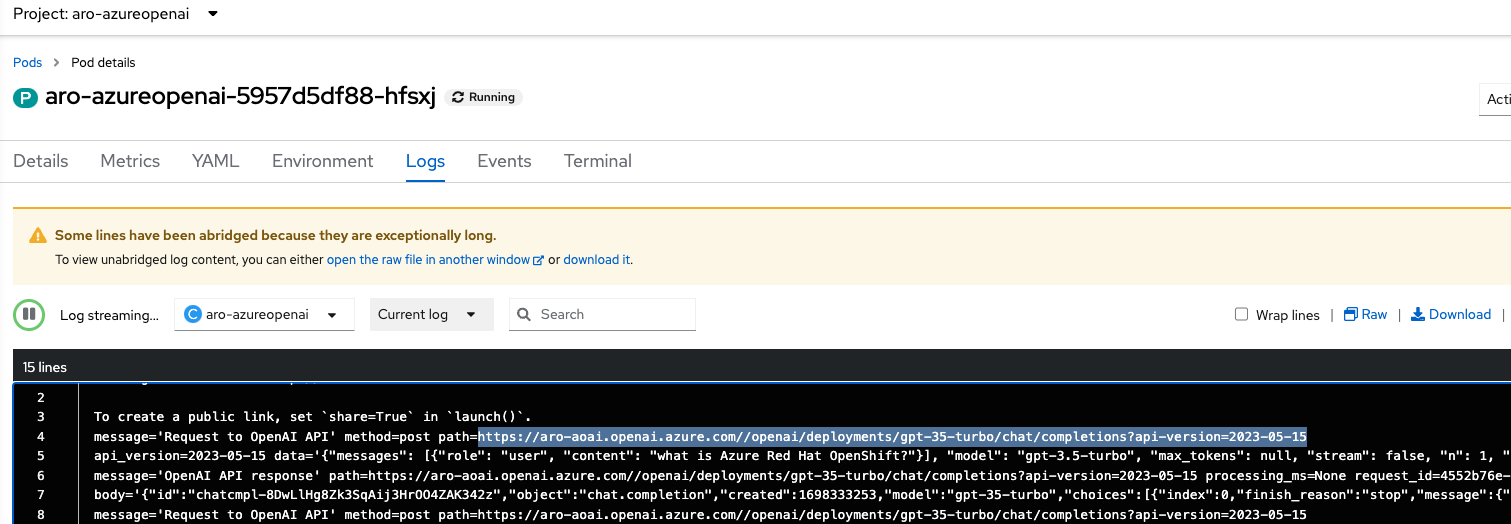This screenshot has width=1511, height=524.
Task: Pause log streaming
Action: point(29,314)
